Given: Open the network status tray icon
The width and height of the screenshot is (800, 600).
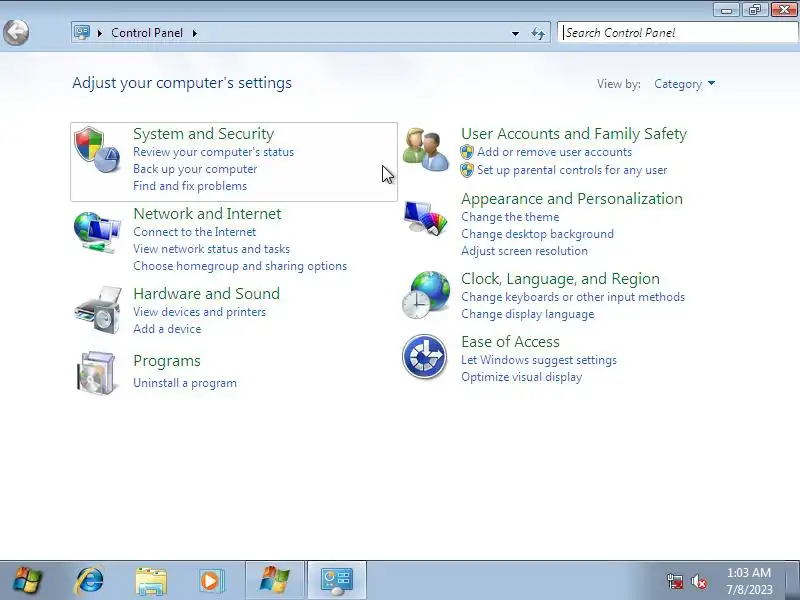Looking at the screenshot, I should 675,582.
